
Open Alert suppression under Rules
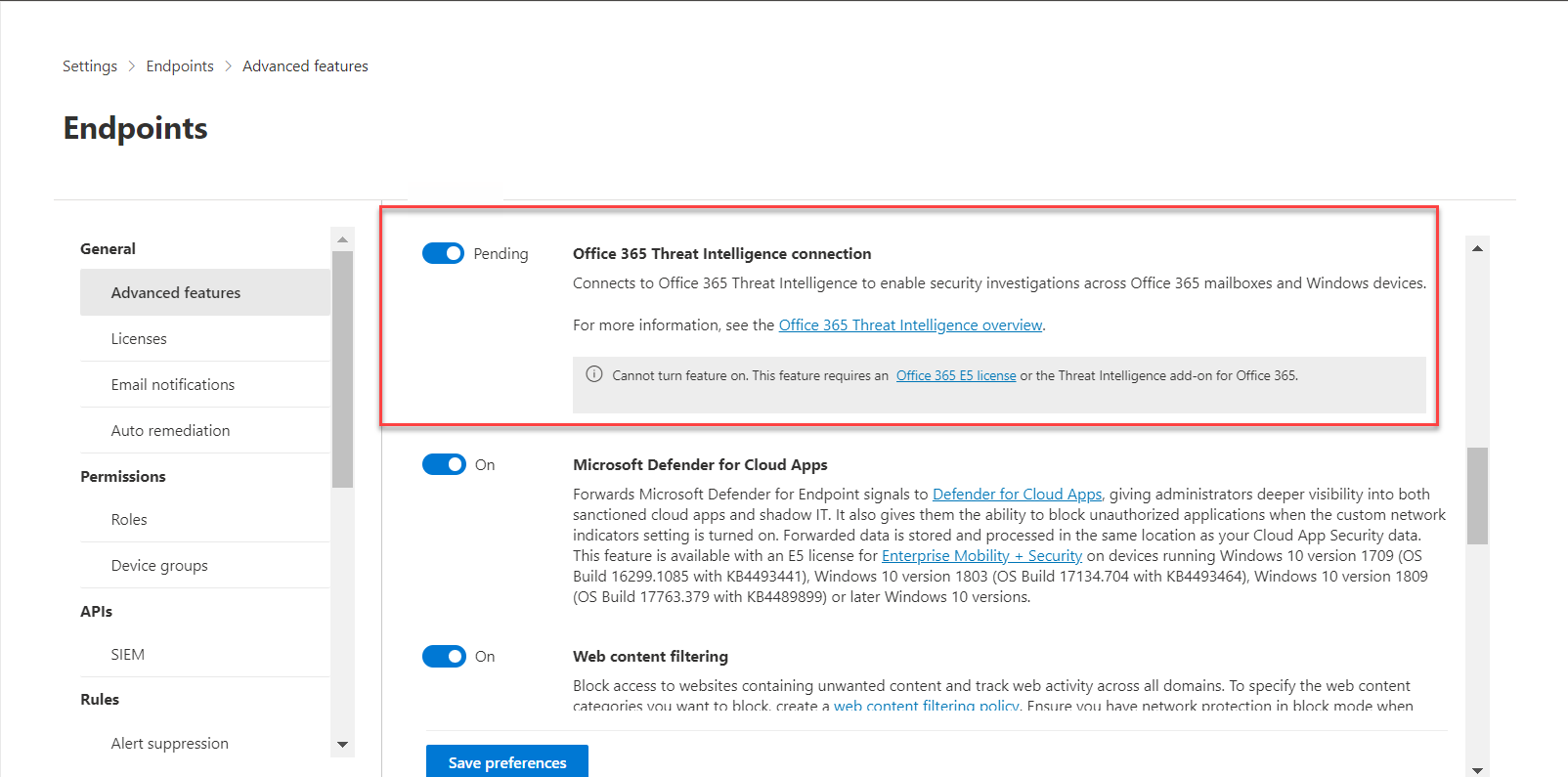205,743
